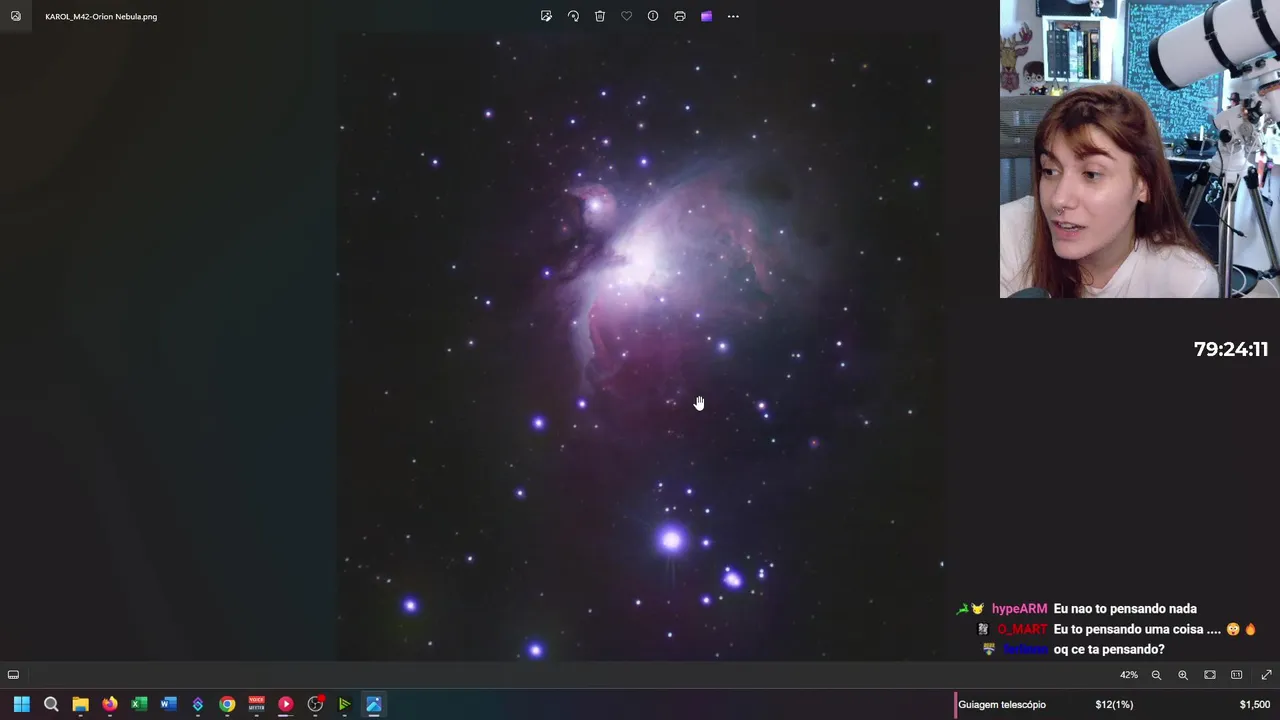Click the 'Guiagem telescópio' goal label
The image size is (1280, 720).
[1002, 705]
